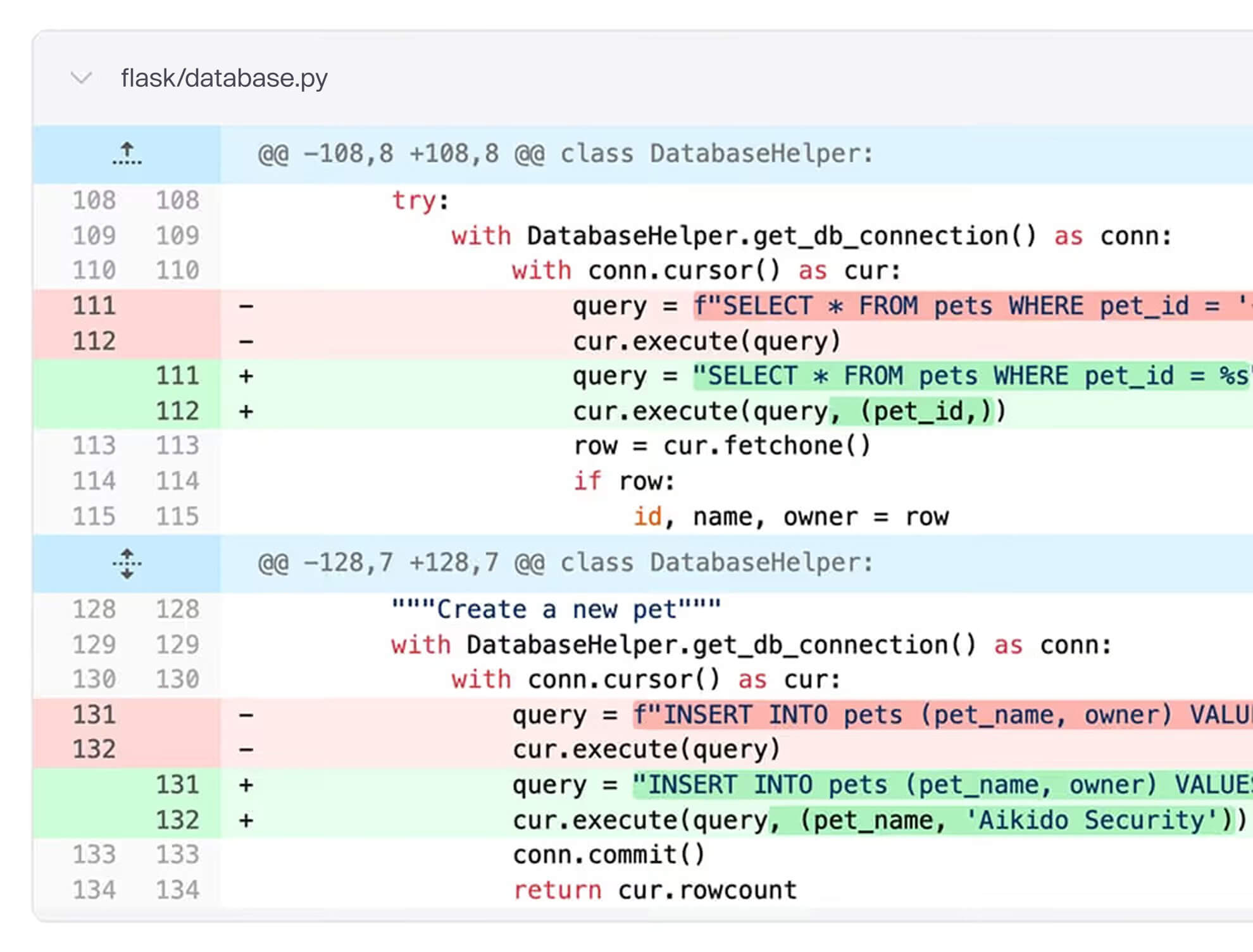Click the minus marker on the f"SELECT line
The image size is (1253, 952).
pyautogui.click(x=246, y=306)
